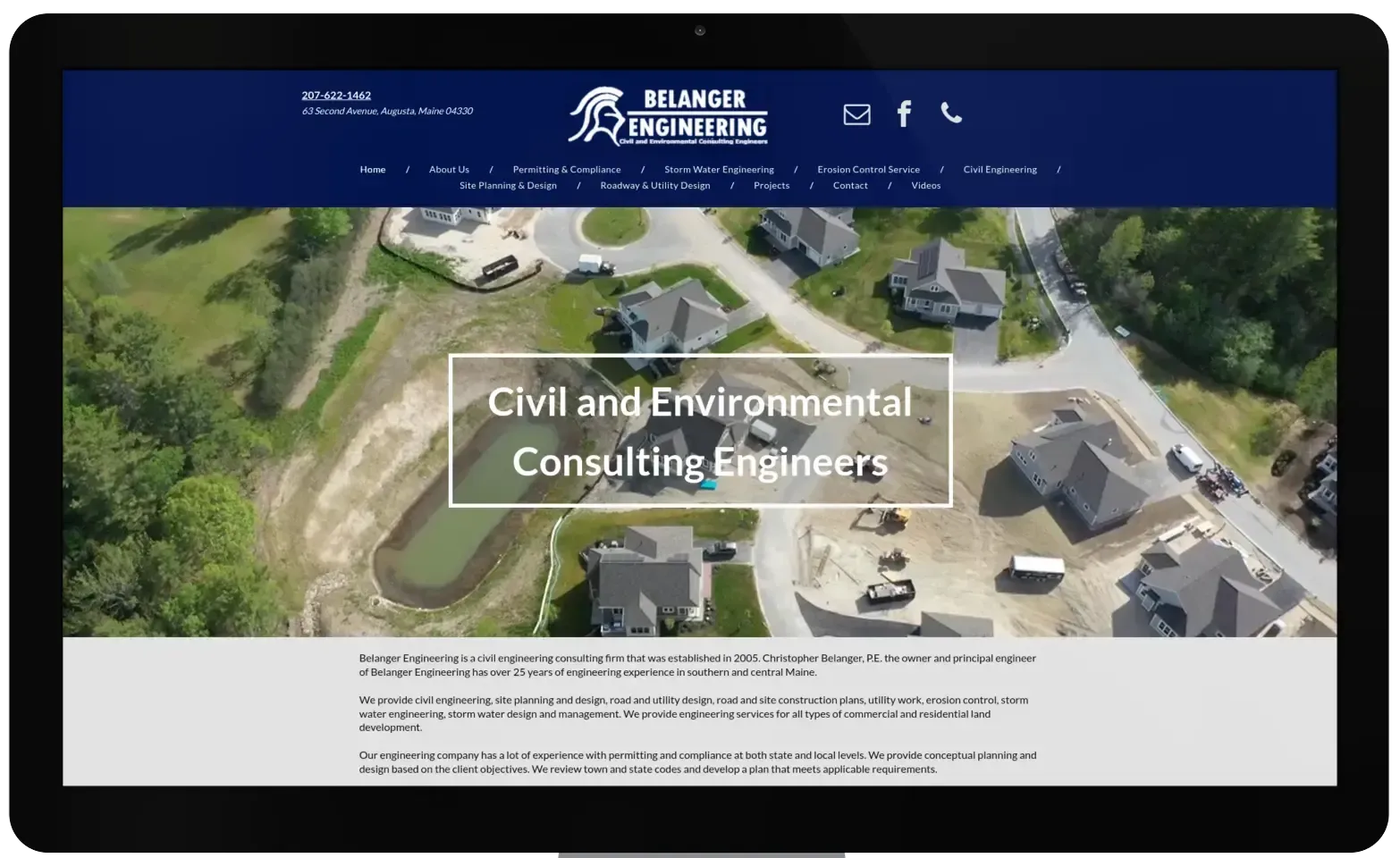View the Projects page
The width and height of the screenshot is (1400, 858).
click(772, 186)
